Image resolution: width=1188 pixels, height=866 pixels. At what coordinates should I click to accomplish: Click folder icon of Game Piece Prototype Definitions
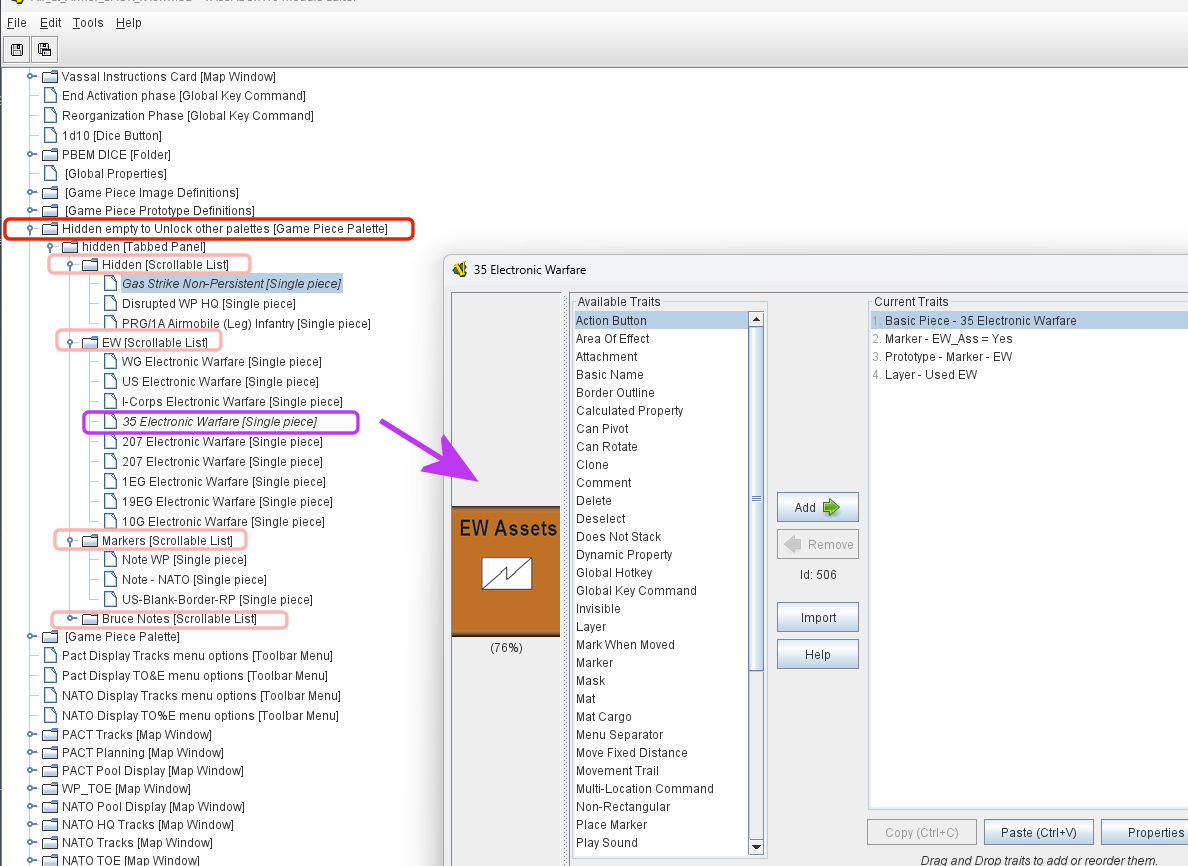pyautogui.click(x=50, y=211)
